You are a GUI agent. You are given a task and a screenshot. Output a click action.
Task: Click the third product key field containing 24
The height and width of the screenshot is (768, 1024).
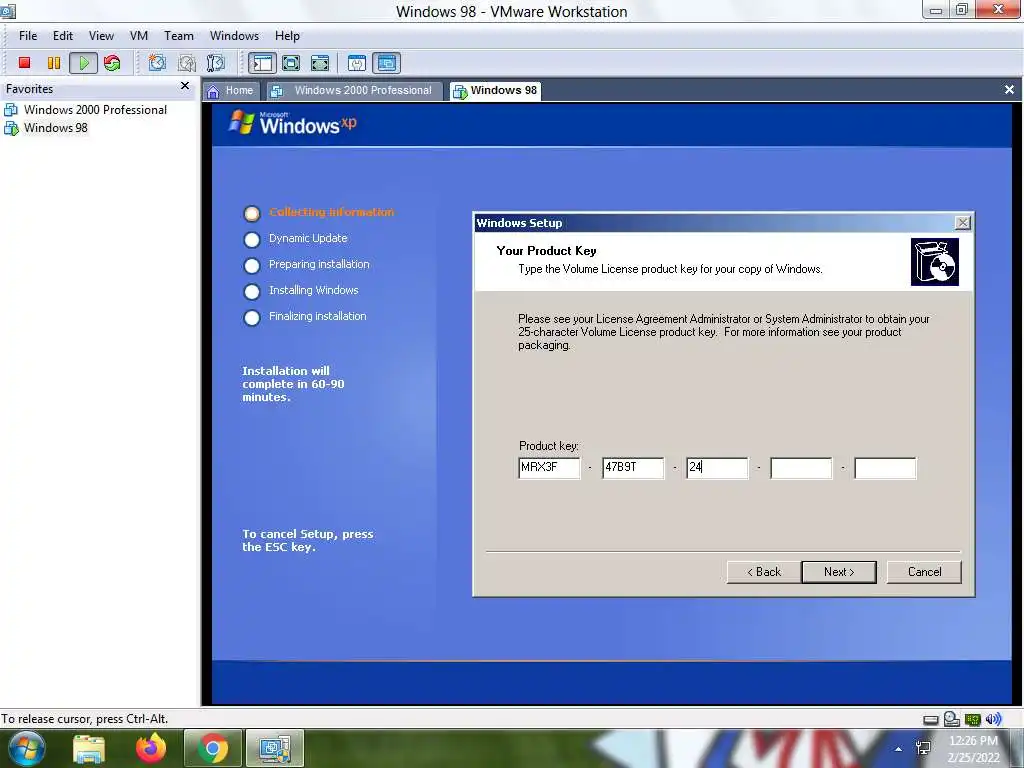(717, 468)
